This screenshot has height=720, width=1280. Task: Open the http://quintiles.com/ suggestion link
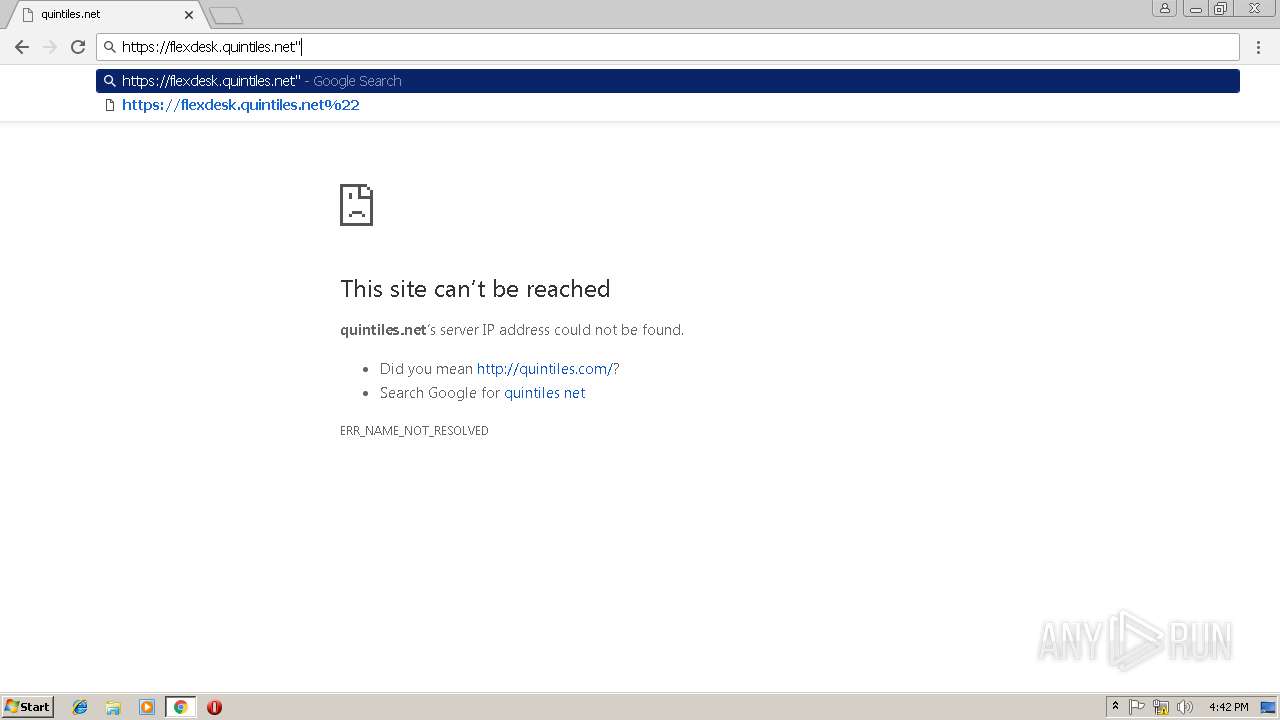coord(544,369)
